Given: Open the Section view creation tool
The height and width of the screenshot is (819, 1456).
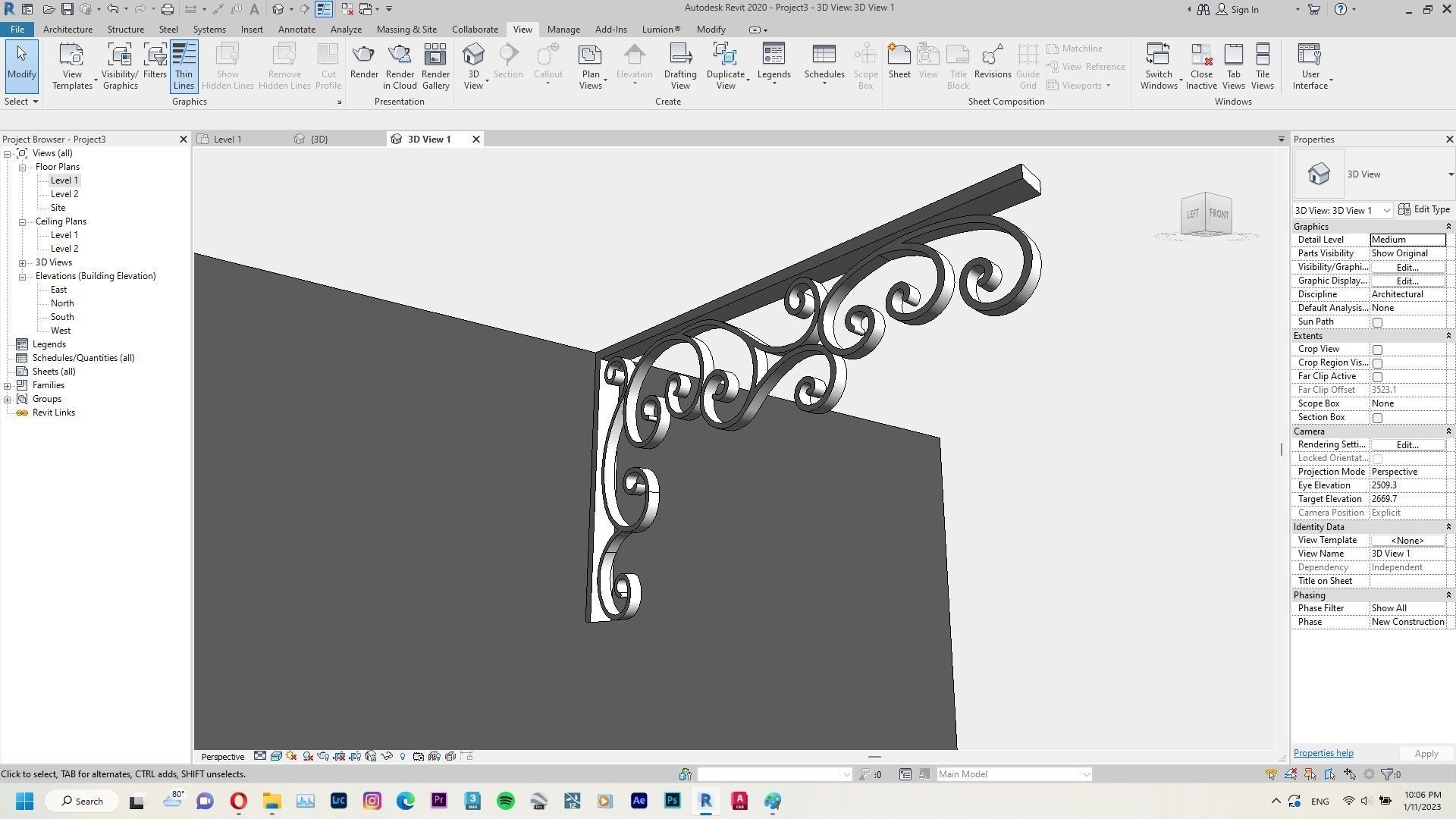Looking at the screenshot, I should click(x=507, y=64).
